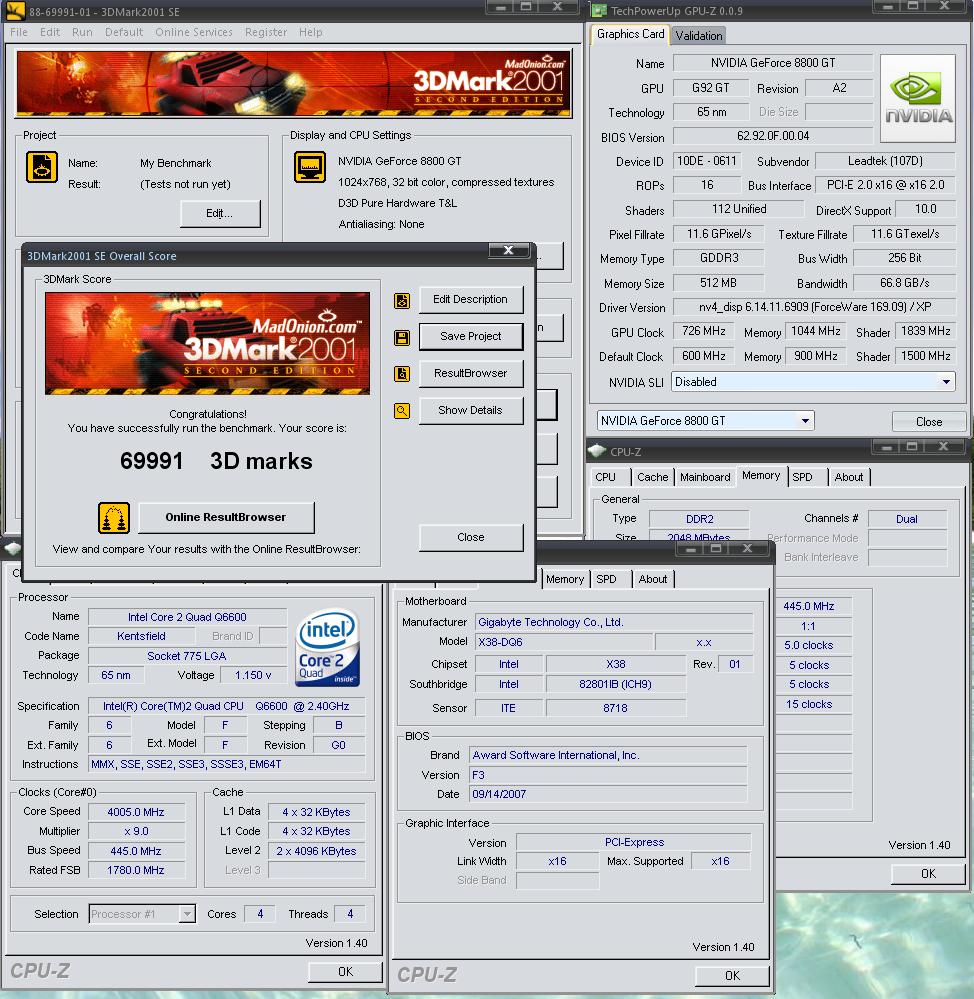This screenshot has height=999, width=974.
Task: Click the Online ResultBrowser button
Action: [226, 517]
